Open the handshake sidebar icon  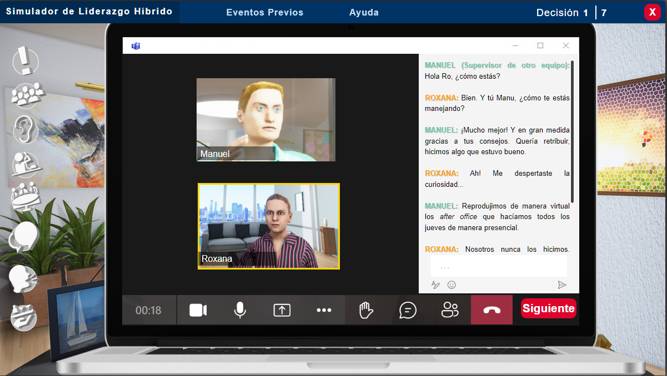tap(23, 317)
